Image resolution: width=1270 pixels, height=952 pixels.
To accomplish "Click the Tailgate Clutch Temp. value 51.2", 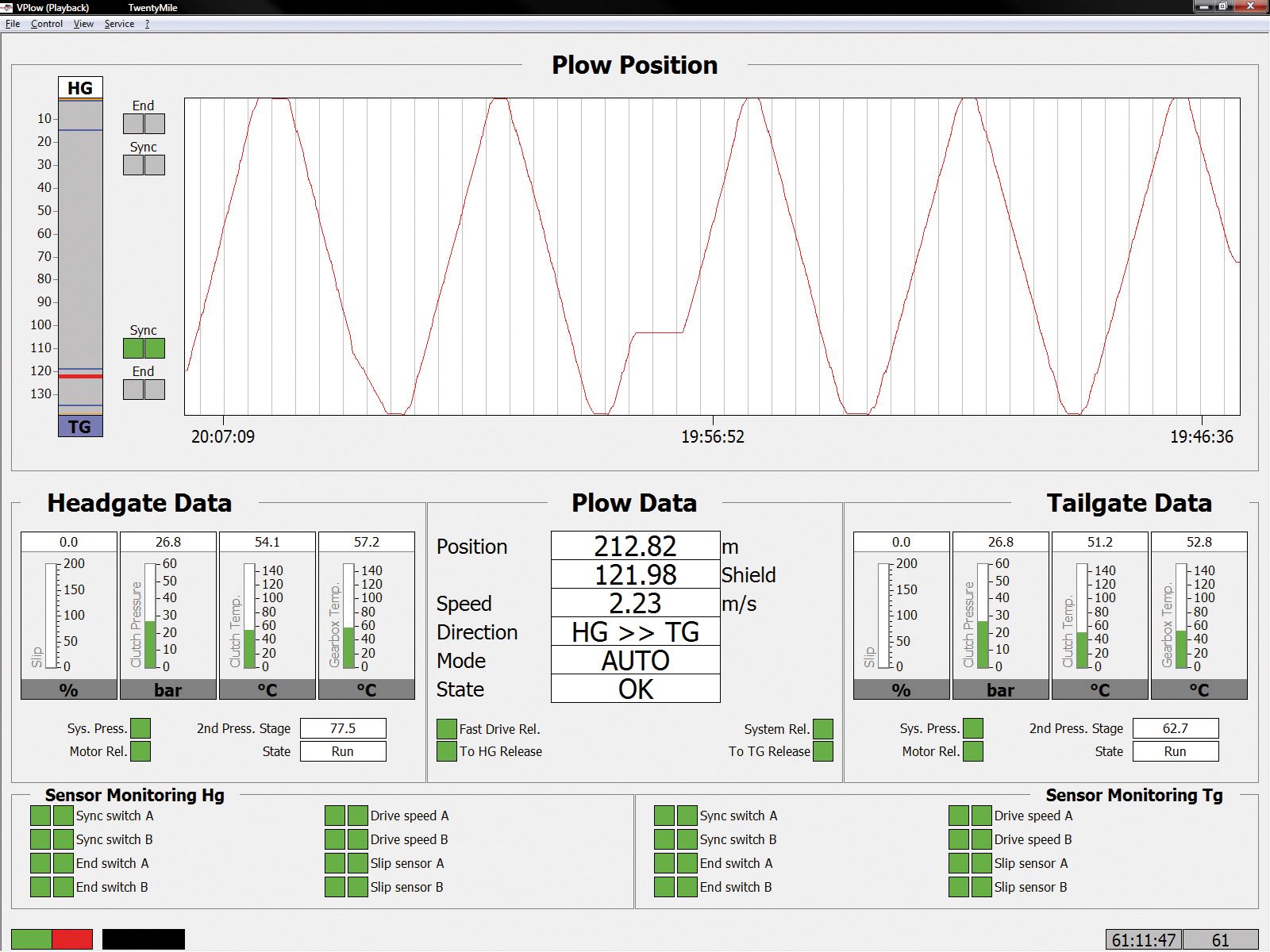I will pyautogui.click(x=1100, y=542).
